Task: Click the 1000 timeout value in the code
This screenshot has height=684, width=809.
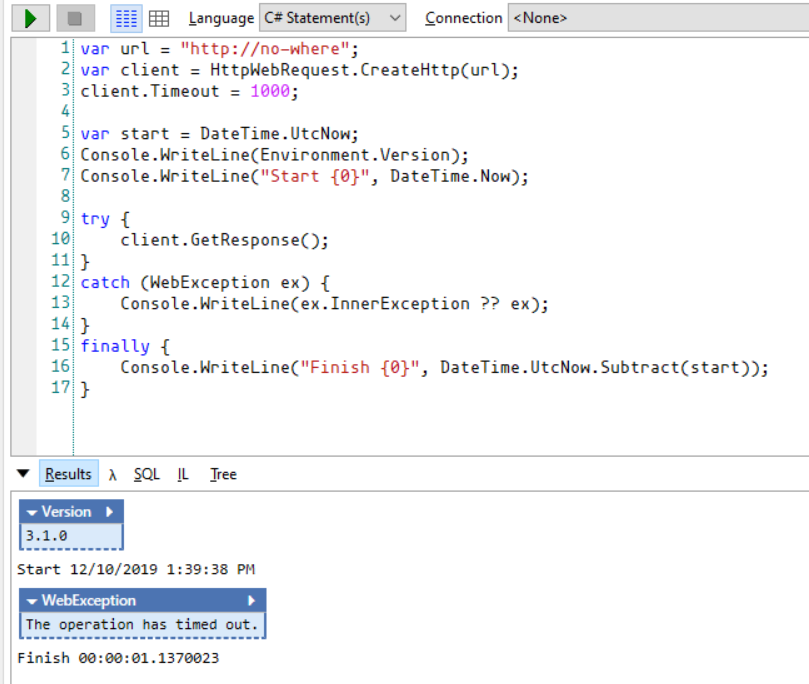Action: (x=270, y=91)
